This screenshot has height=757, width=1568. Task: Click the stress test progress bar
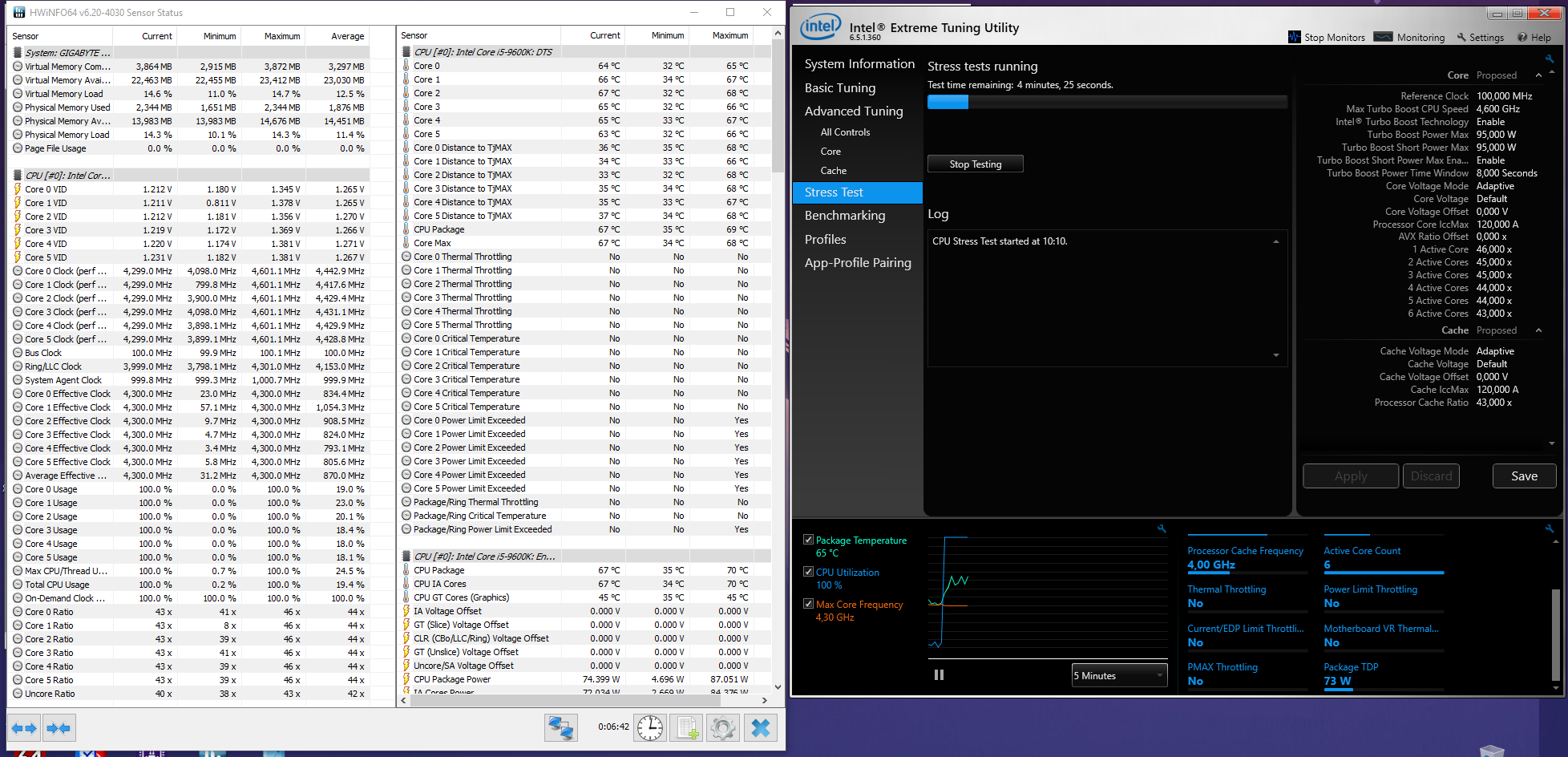pos(1107,102)
